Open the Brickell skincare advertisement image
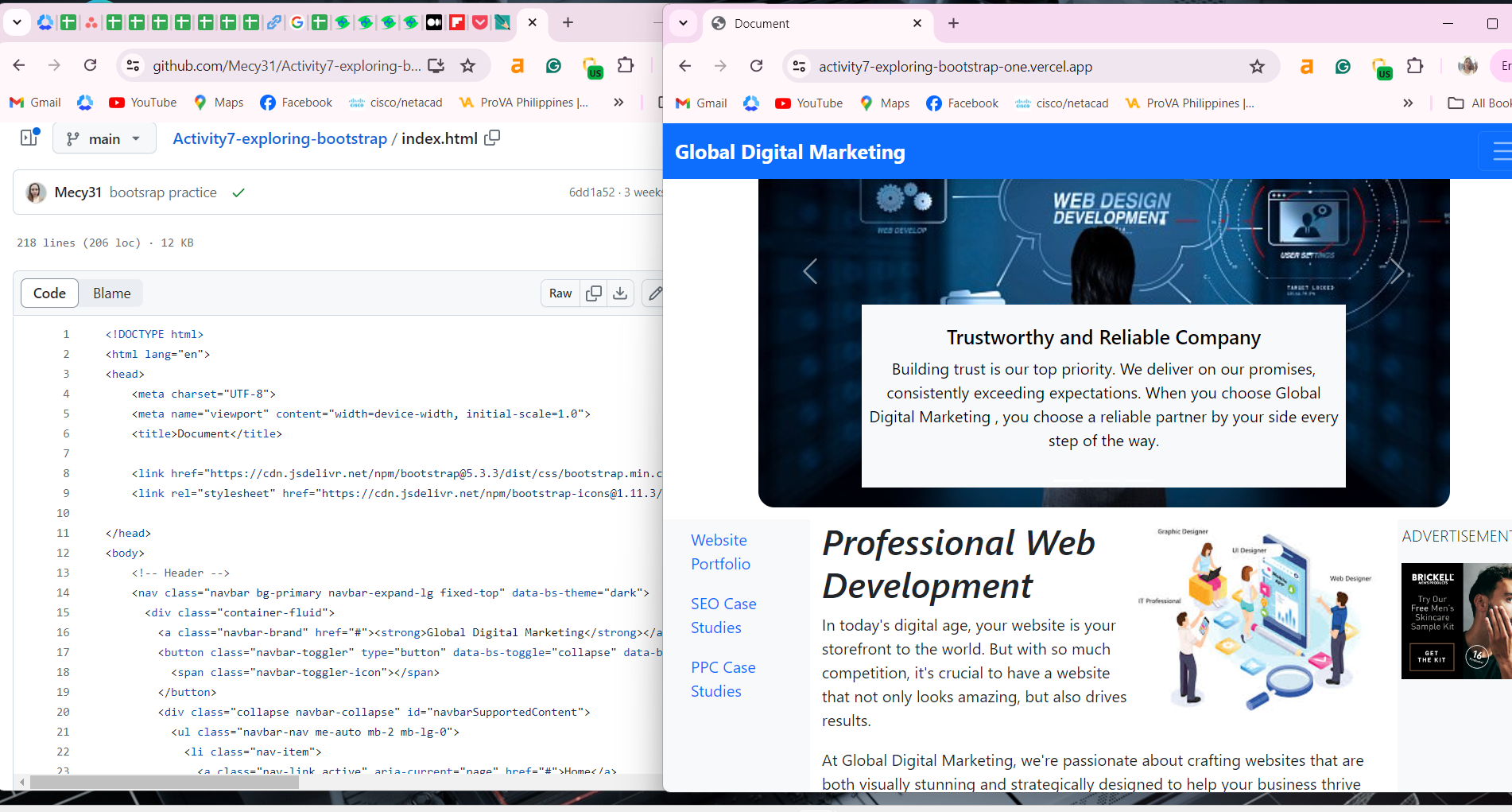Screen dimensions: 1512x812 (x=1456, y=621)
